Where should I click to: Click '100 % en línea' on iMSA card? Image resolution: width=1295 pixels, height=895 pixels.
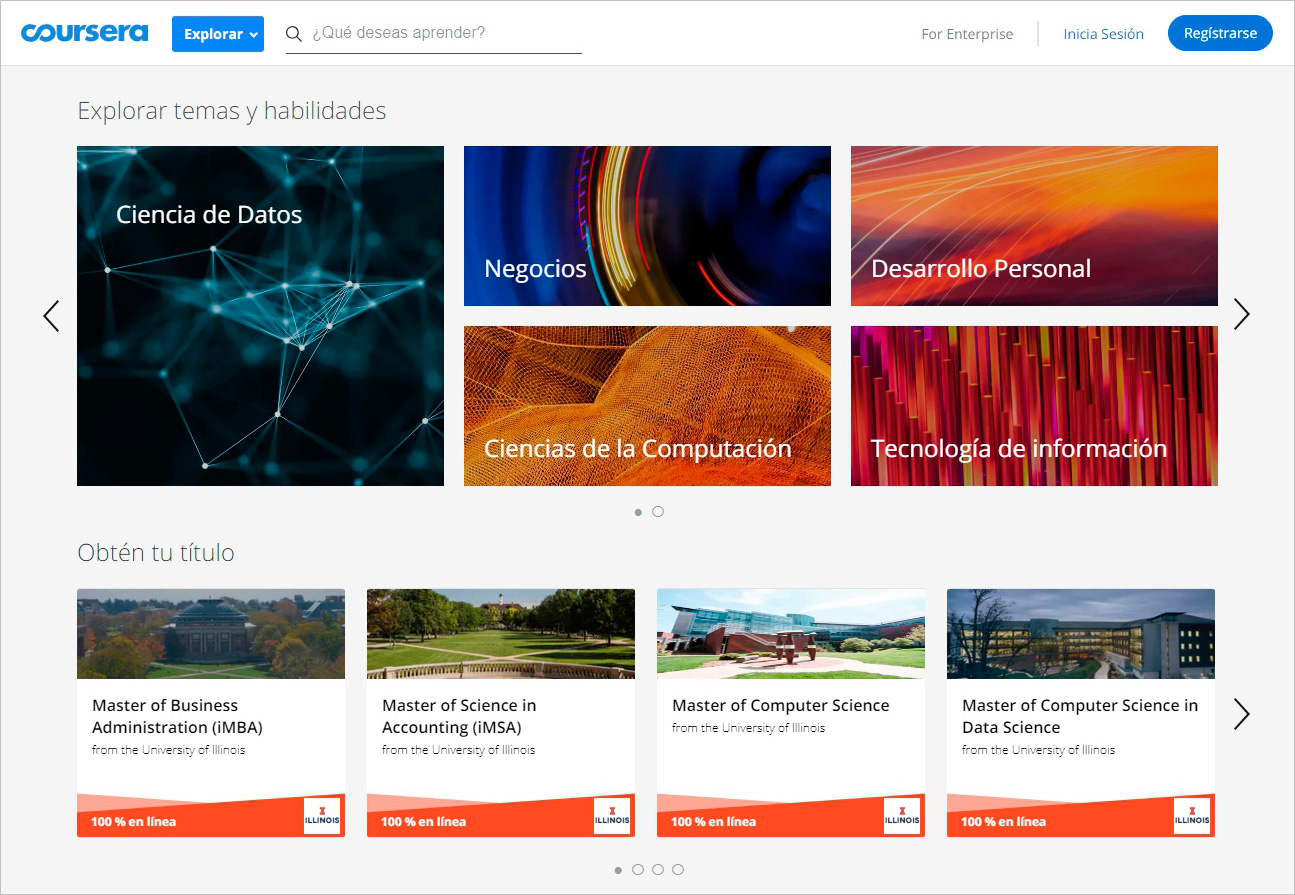click(x=424, y=822)
